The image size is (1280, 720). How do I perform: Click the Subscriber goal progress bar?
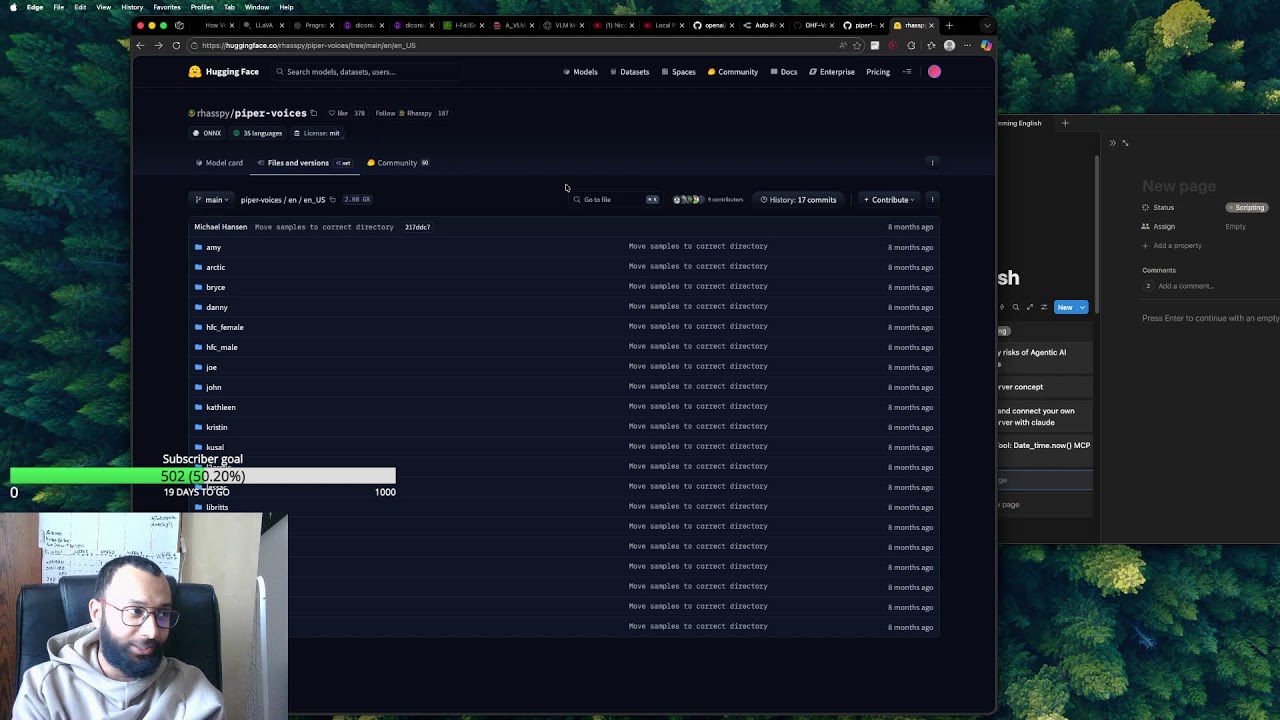coord(203,476)
